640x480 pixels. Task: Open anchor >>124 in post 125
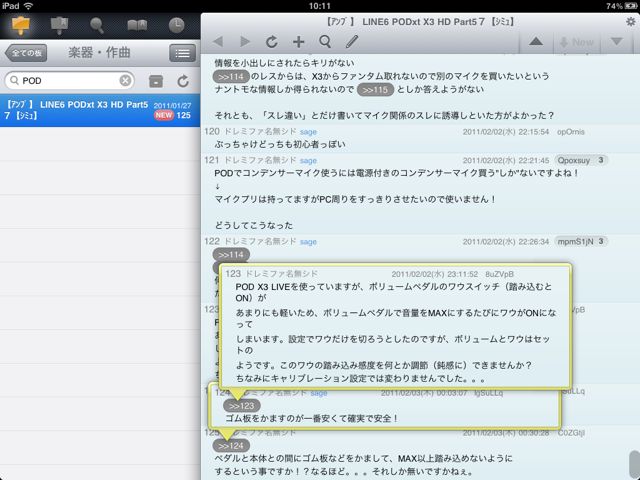[231, 446]
